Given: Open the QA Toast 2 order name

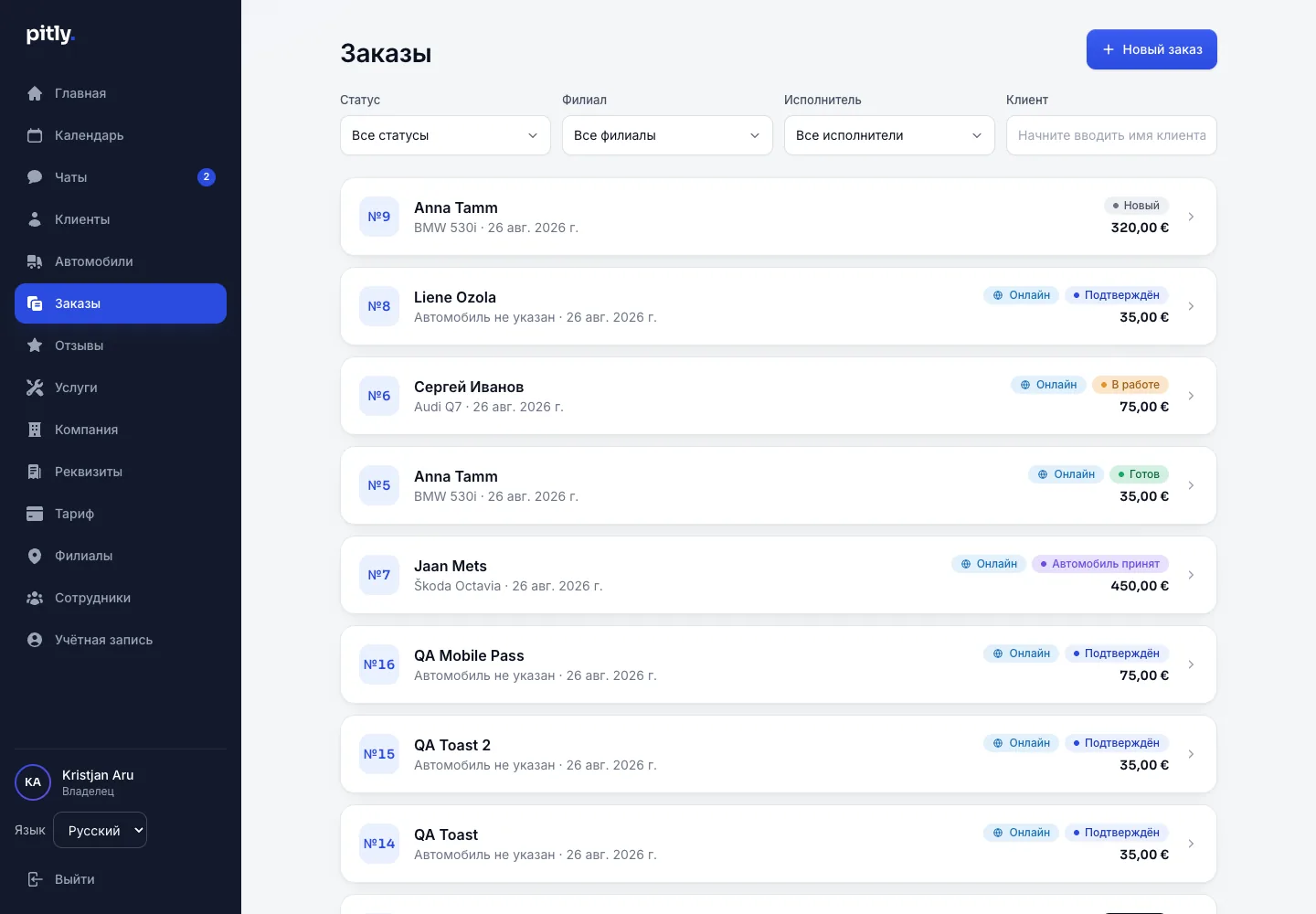Looking at the screenshot, I should point(452,745).
